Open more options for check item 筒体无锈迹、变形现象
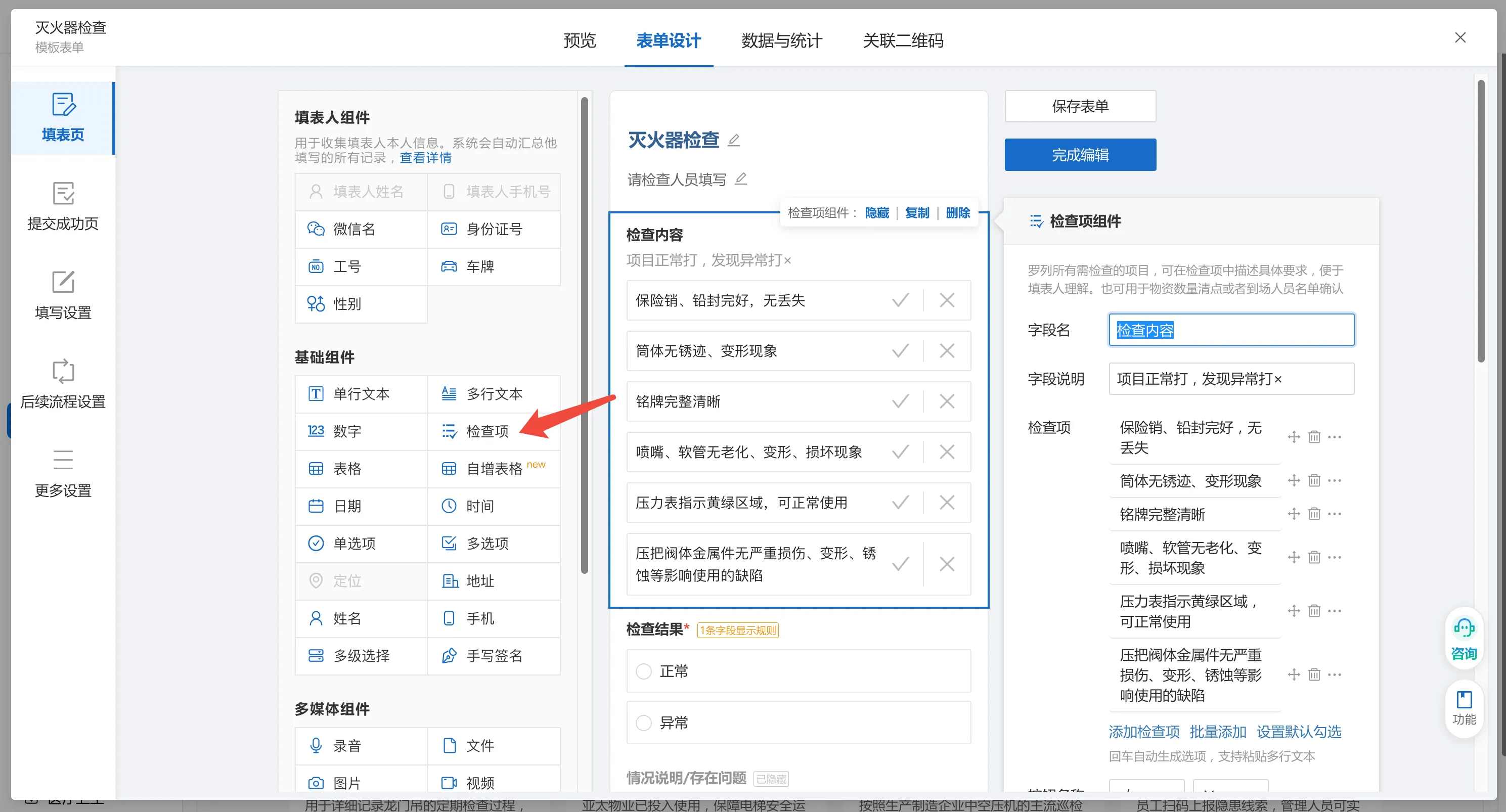1506x812 pixels. [x=1335, y=480]
